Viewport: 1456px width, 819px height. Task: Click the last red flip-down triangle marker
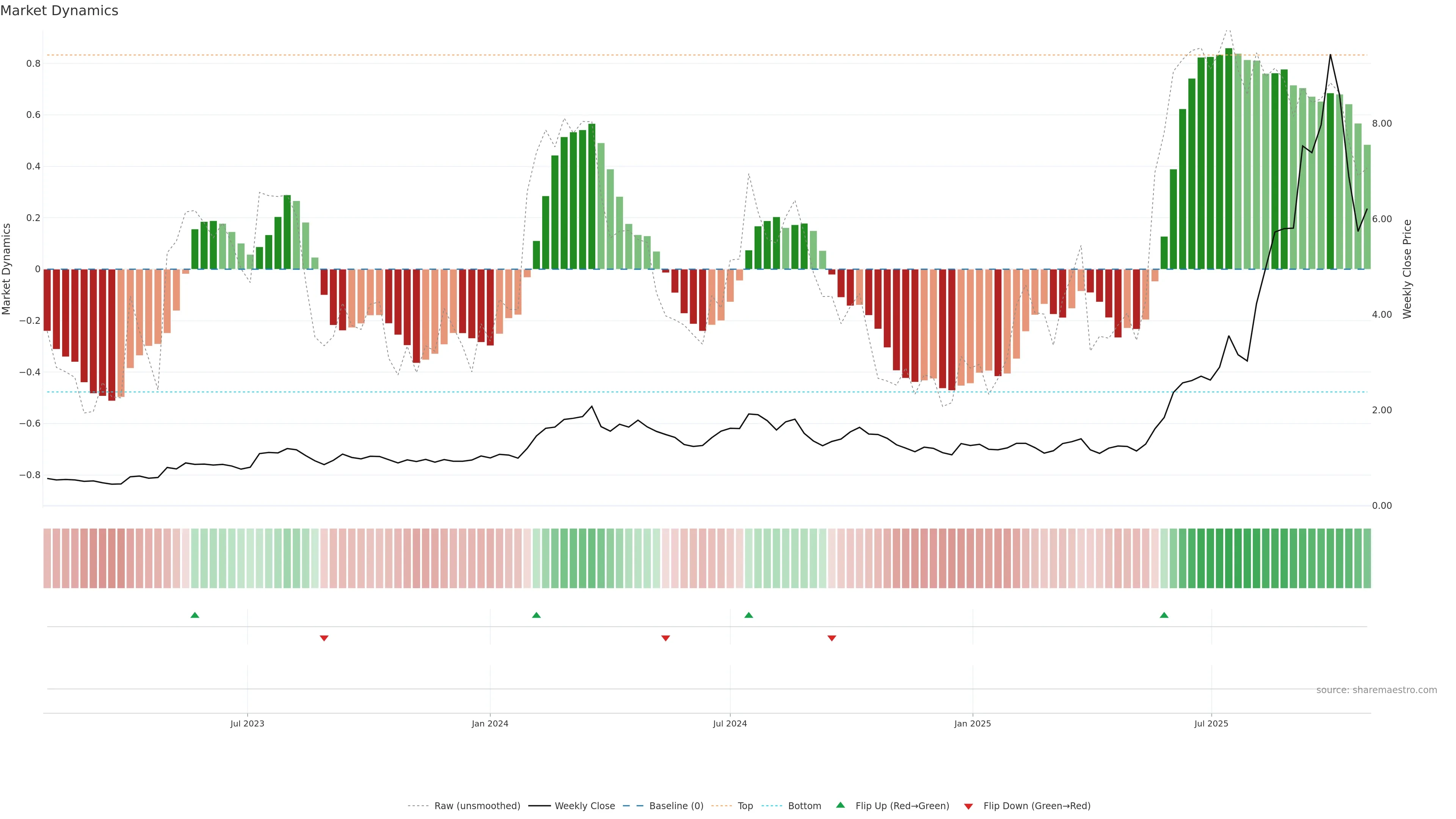(832, 638)
